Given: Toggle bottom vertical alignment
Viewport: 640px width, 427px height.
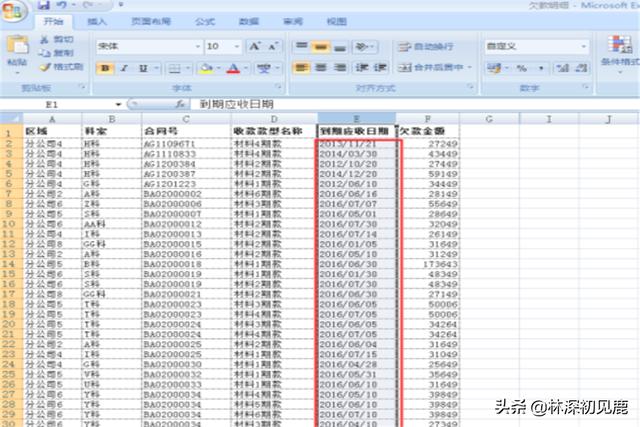Looking at the screenshot, I should click(x=340, y=47).
